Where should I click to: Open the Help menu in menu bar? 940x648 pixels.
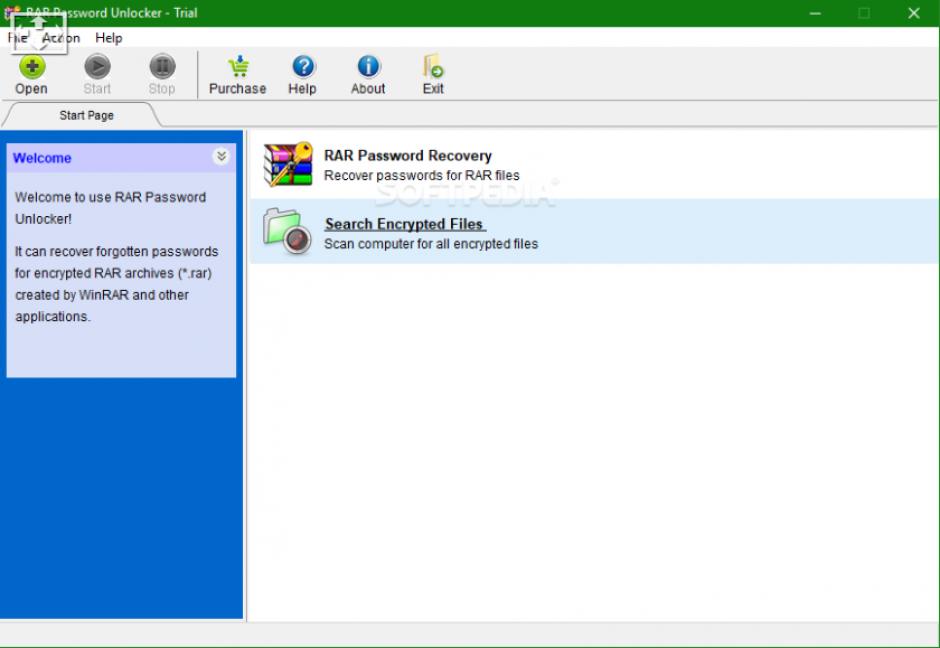109,38
